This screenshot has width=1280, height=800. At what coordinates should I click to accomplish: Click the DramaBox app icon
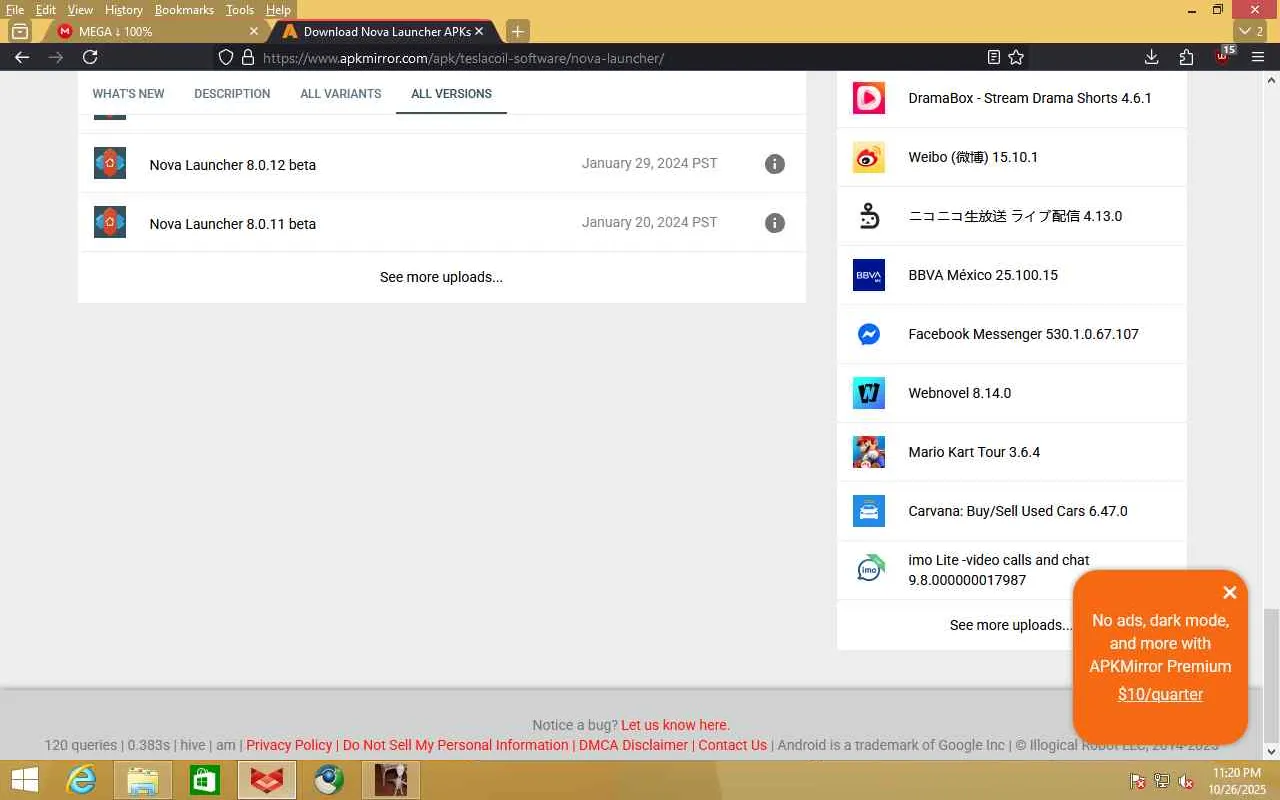click(869, 98)
